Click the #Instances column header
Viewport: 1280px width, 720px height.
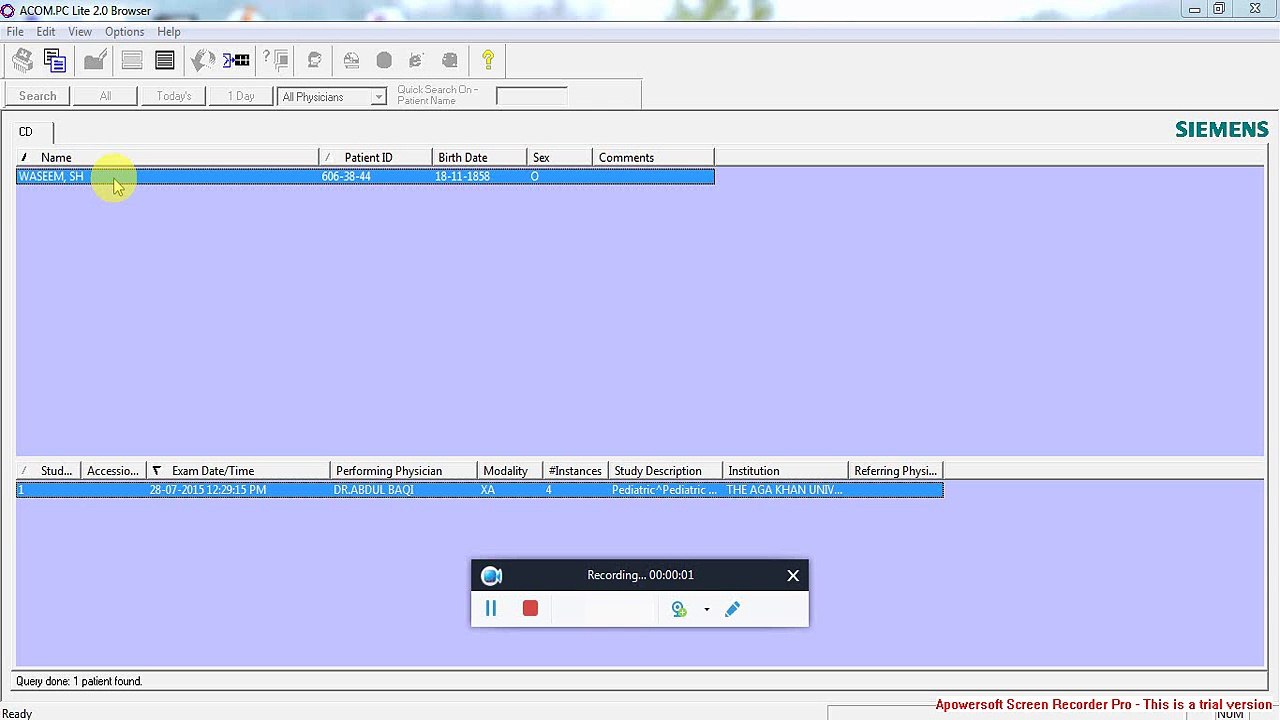click(576, 471)
